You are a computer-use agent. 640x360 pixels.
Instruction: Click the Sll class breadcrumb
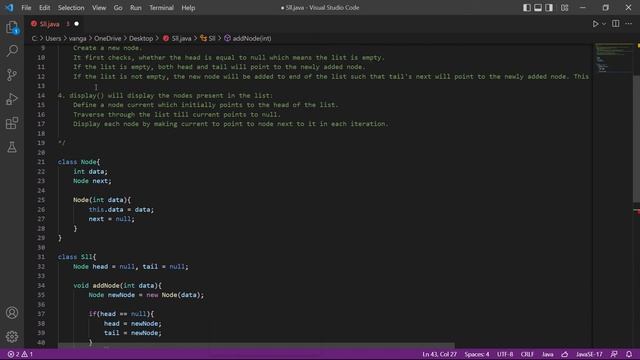[208, 38]
